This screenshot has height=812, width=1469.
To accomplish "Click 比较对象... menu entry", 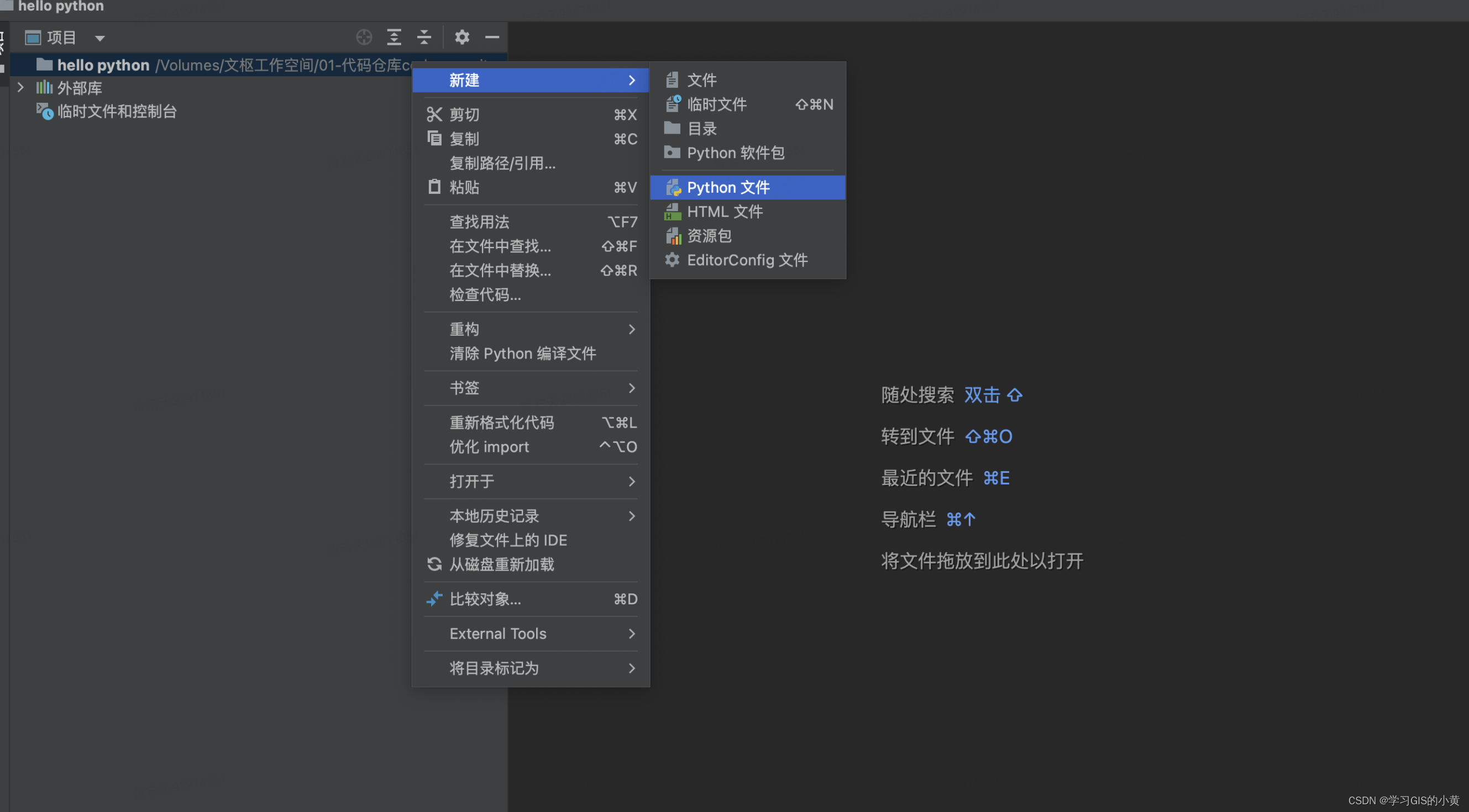I will pos(485,599).
